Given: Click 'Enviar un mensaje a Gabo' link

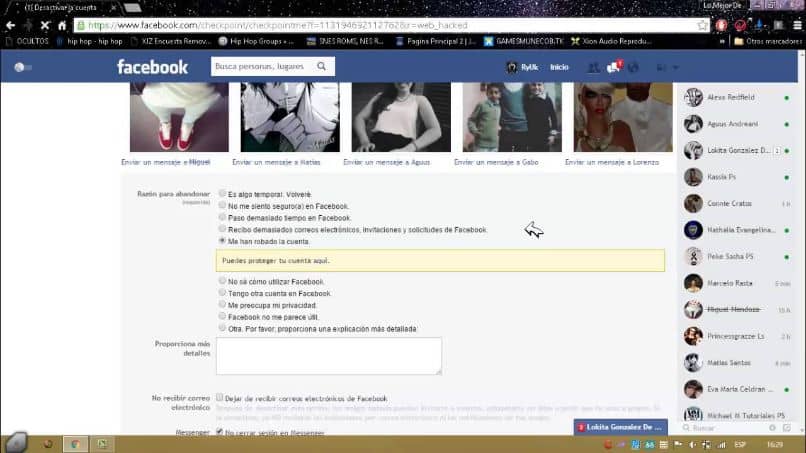Looking at the screenshot, I should click(496, 162).
